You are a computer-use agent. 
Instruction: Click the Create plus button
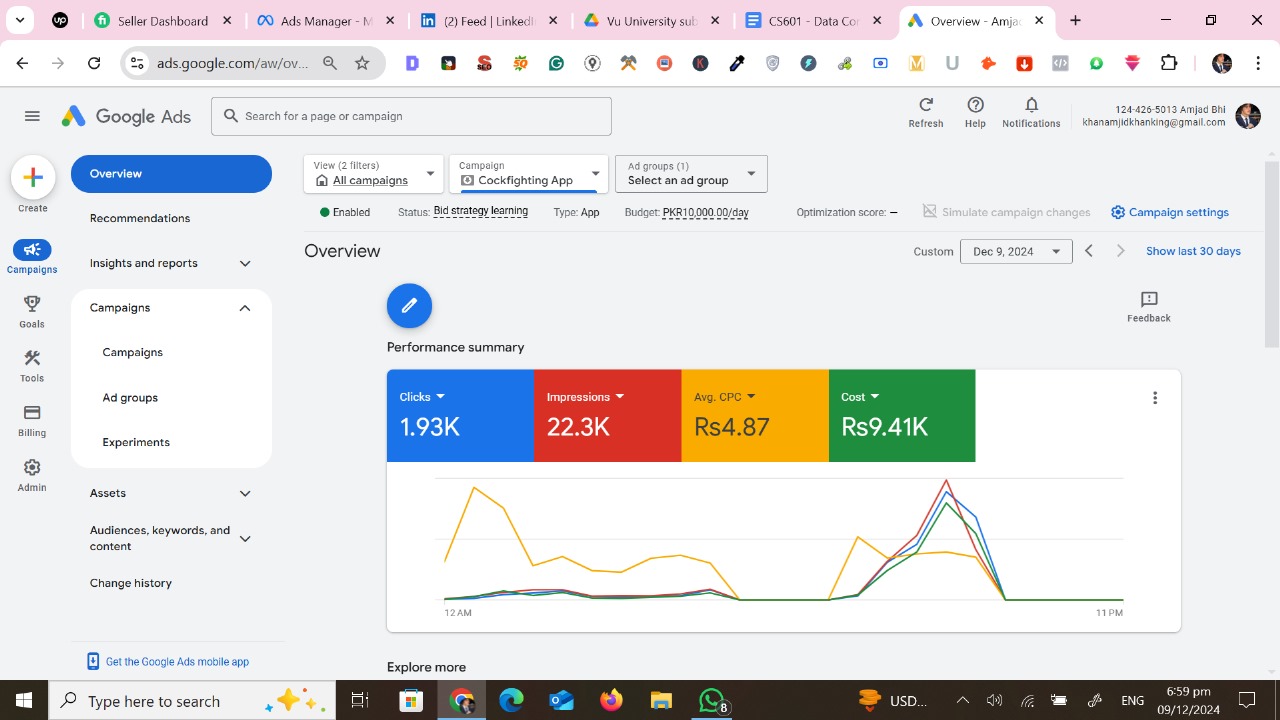32,178
